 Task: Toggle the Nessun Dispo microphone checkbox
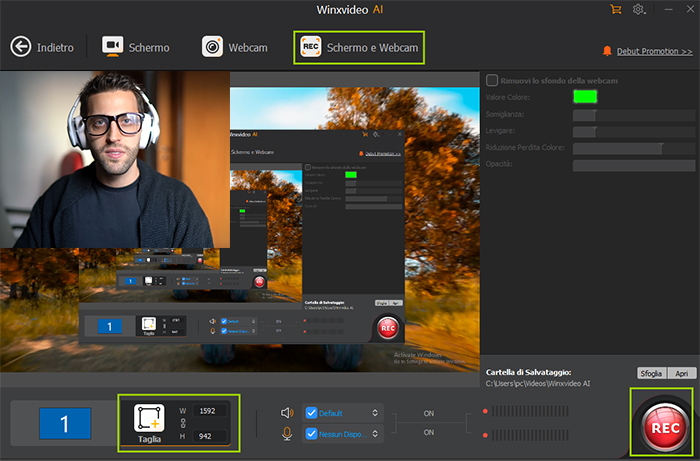click(311, 434)
